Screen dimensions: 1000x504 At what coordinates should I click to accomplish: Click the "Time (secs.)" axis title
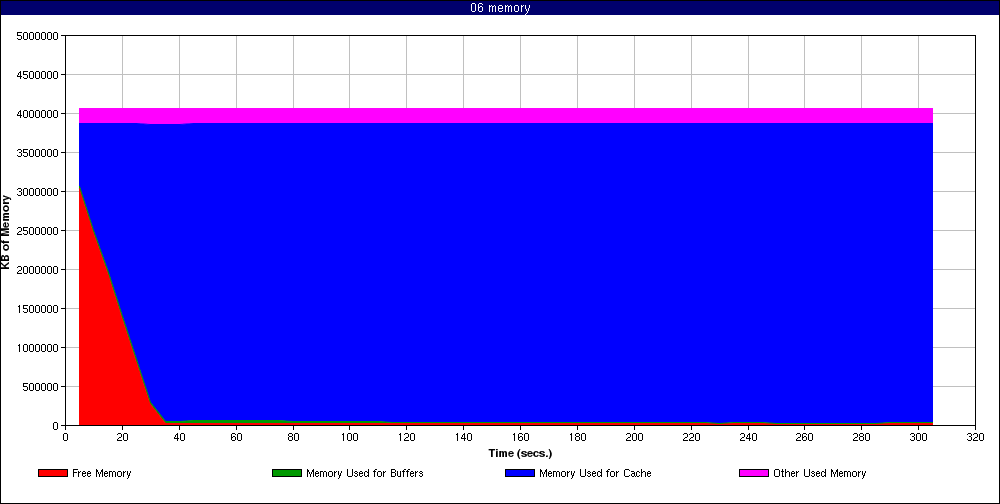520,453
